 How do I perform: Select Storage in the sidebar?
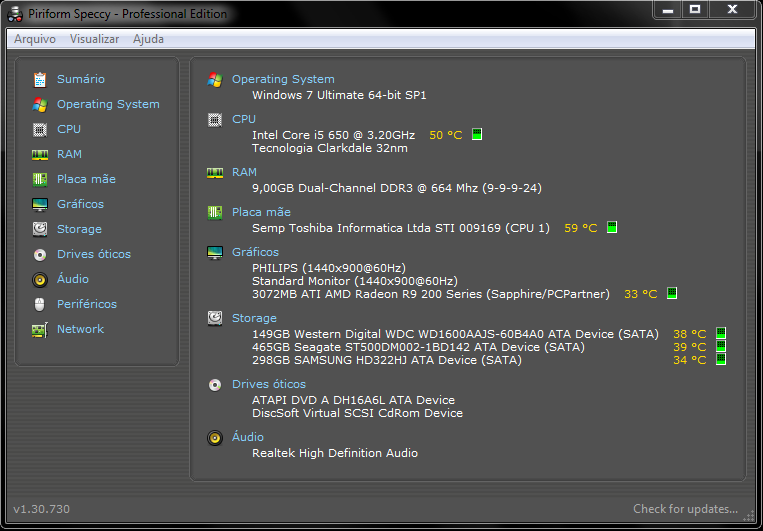79,229
